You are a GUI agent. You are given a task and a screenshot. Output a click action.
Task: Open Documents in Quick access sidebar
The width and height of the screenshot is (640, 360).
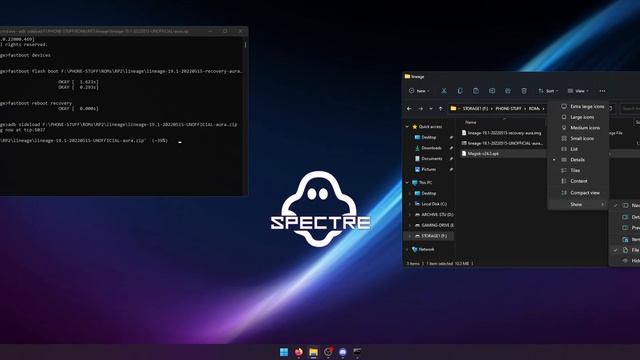click(431, 158)
